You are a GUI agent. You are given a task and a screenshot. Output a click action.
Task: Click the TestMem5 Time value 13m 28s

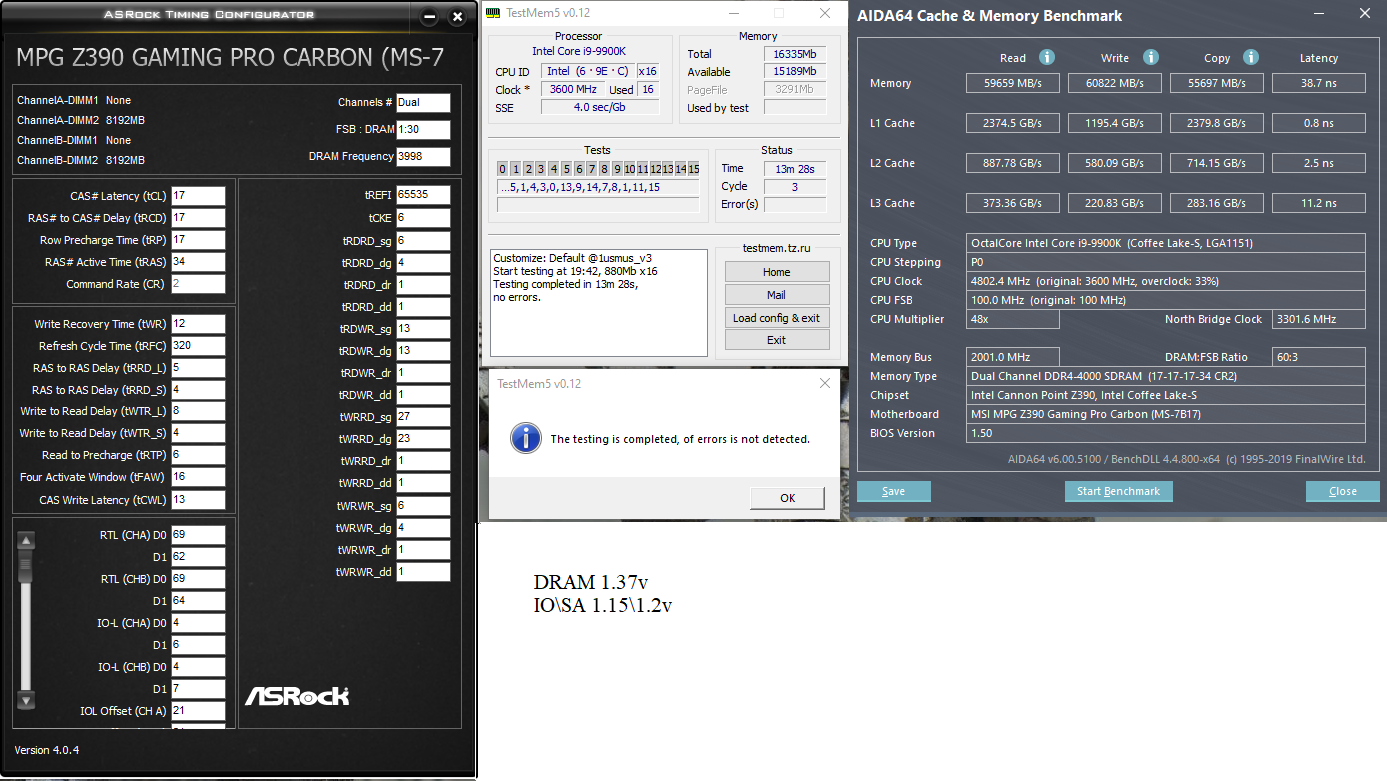[795, 169]
